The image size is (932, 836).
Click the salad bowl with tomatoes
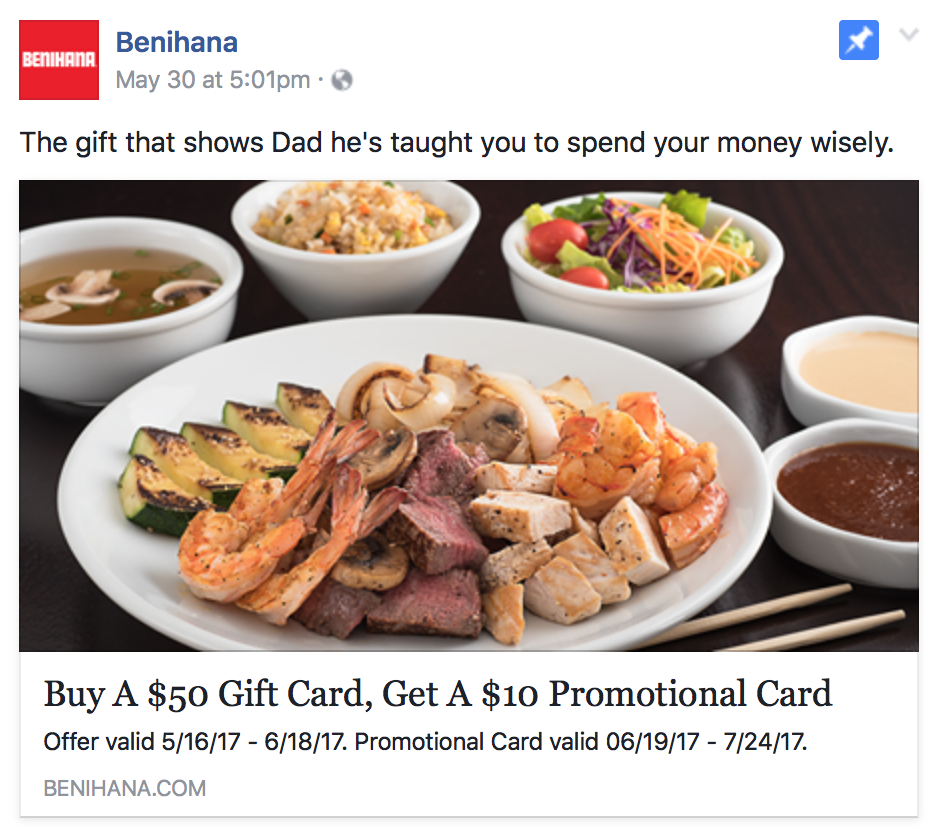[x=642, y=274]
